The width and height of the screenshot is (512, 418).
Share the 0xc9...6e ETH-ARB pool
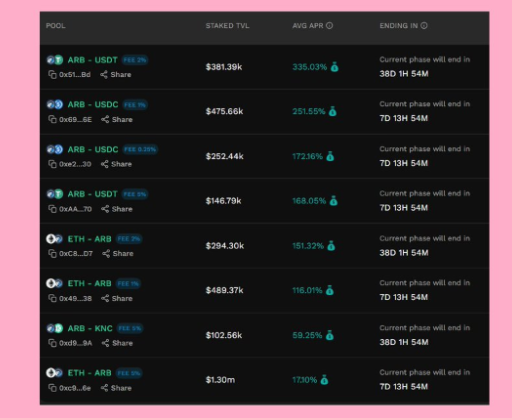pos(116,388)
